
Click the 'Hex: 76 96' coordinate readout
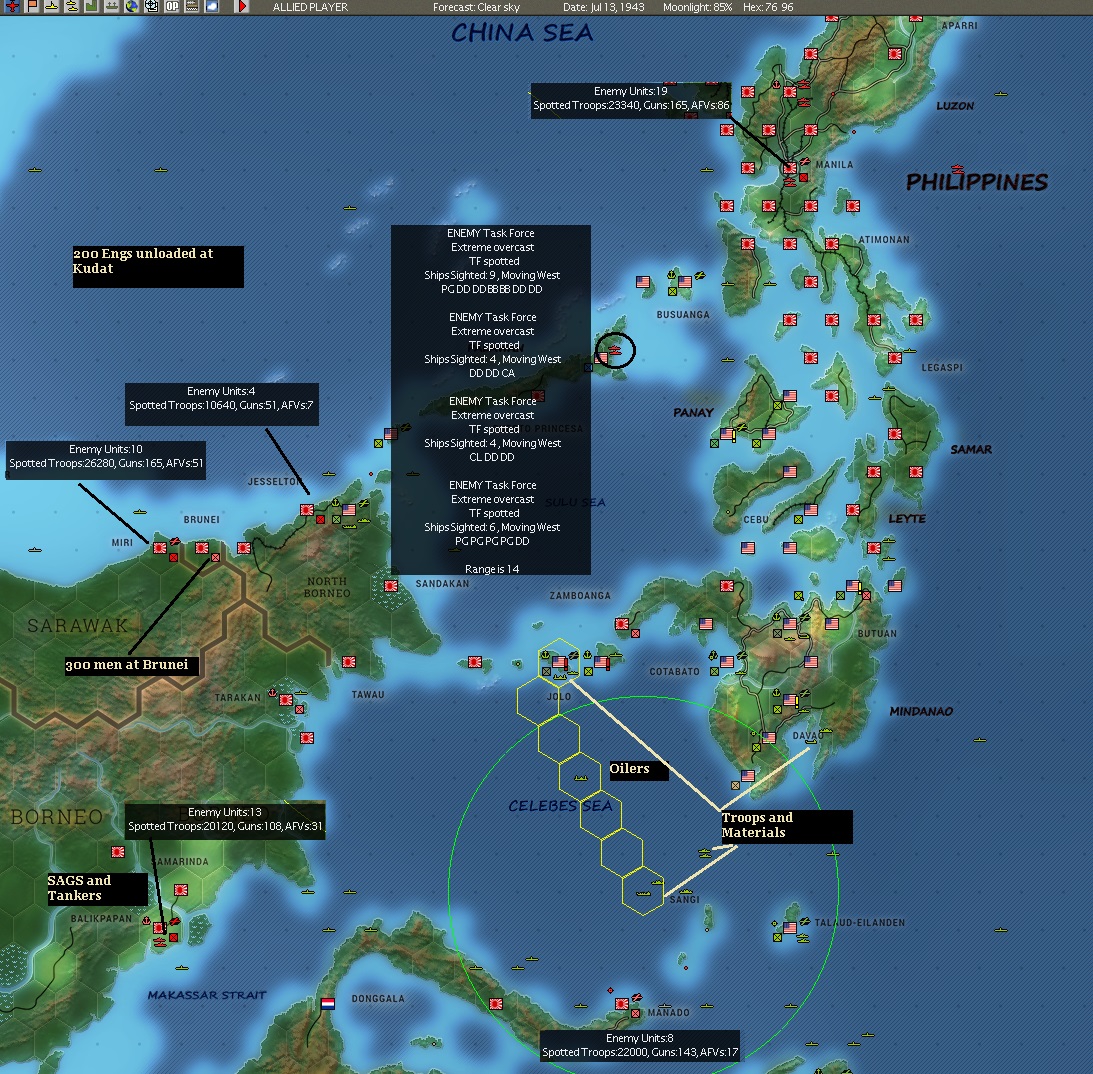tap(768, 7)
